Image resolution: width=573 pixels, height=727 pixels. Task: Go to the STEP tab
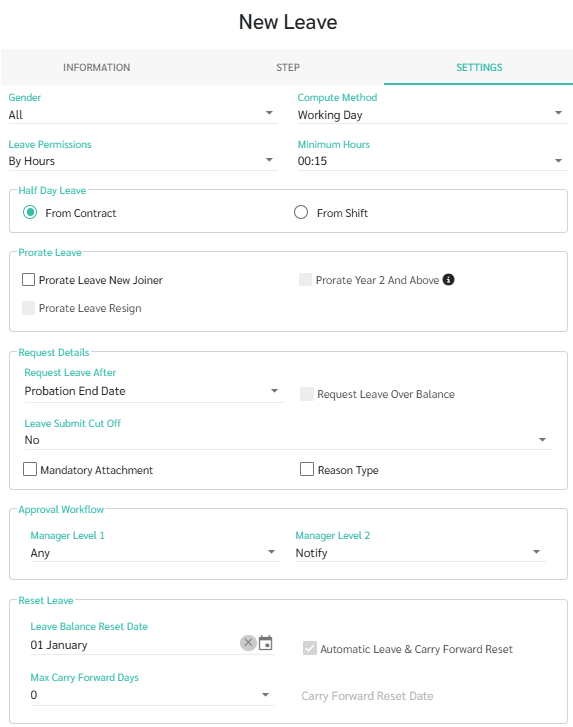point(288,67)
